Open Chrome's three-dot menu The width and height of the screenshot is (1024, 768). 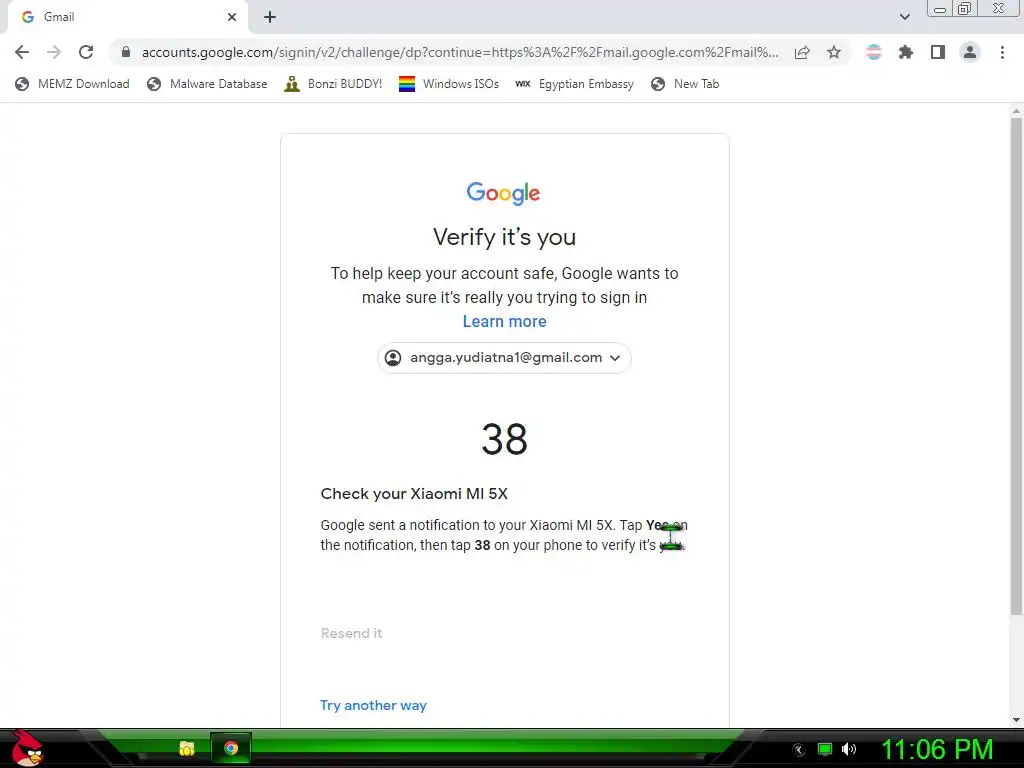coord(1002,52)
